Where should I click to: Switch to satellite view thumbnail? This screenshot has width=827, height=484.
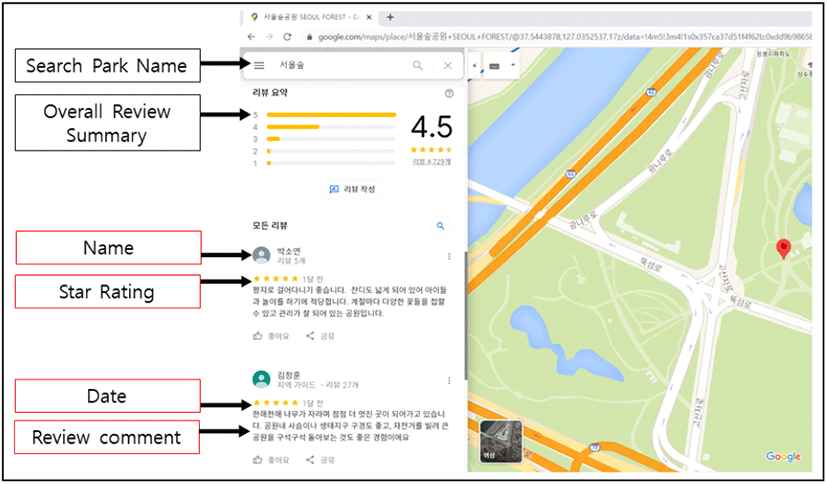(501, 442)
